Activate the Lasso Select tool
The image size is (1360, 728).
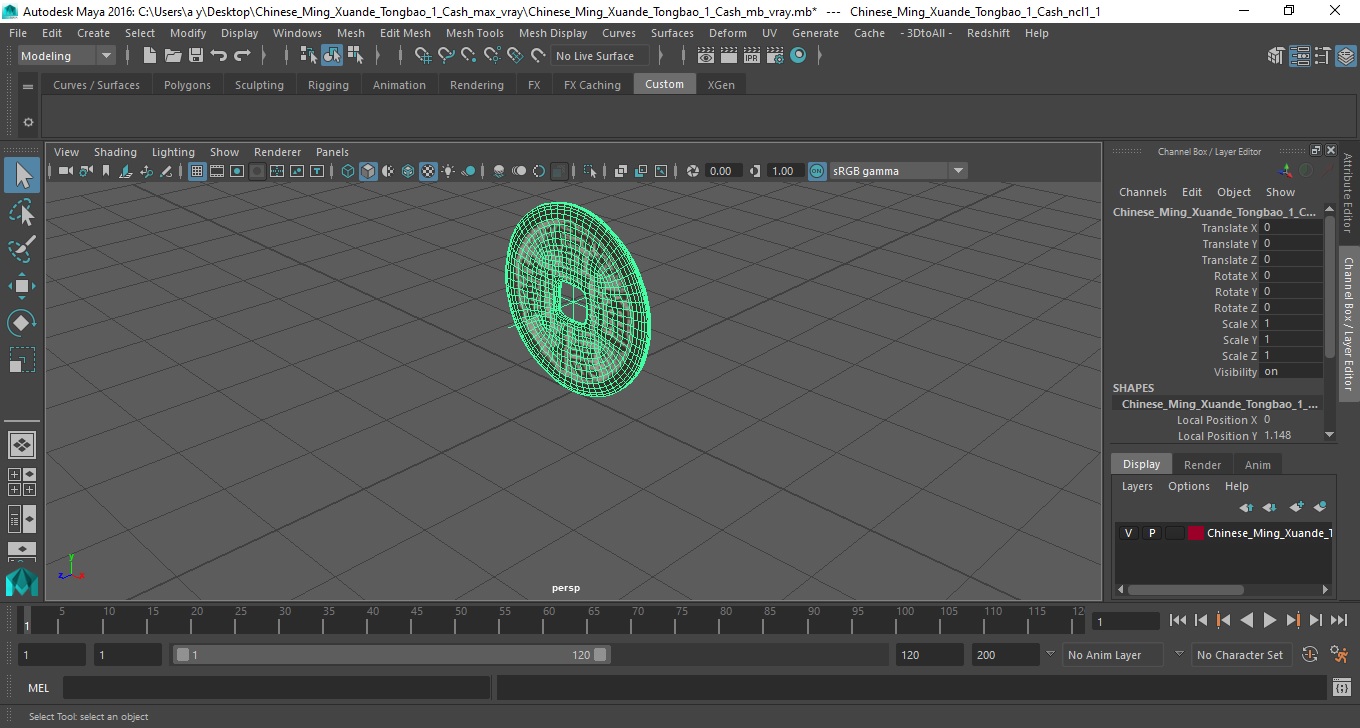[x=22, y=212]
